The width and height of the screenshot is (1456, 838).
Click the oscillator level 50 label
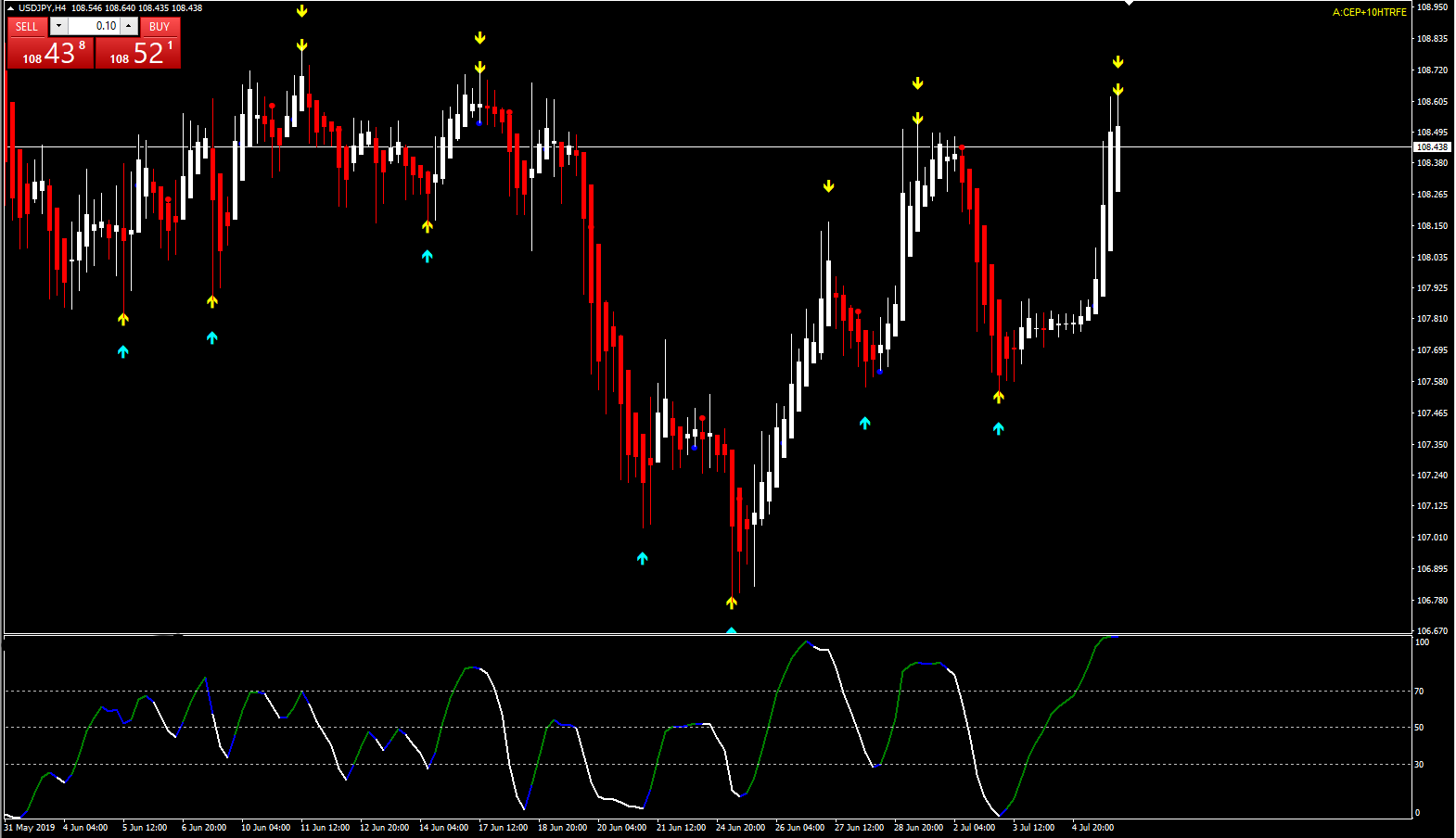click(1419, 728)
